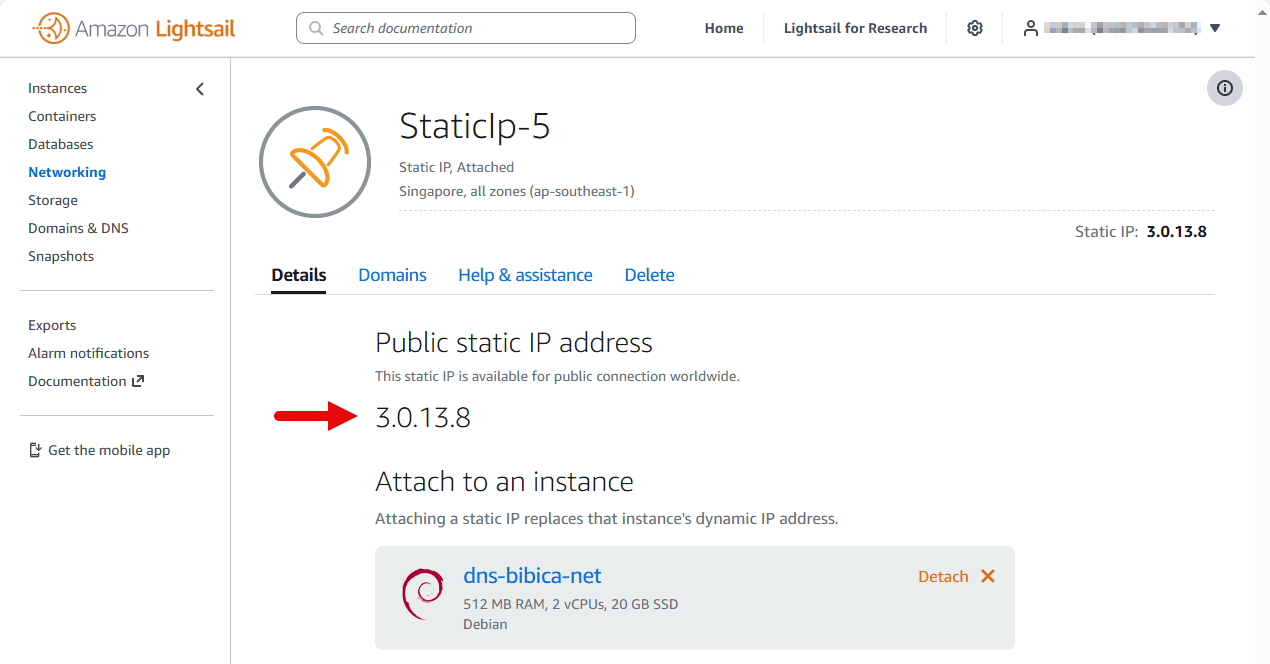This screenshot has width=1270, height=664.
Task: Click the info circle icon
Action: 1224,88
